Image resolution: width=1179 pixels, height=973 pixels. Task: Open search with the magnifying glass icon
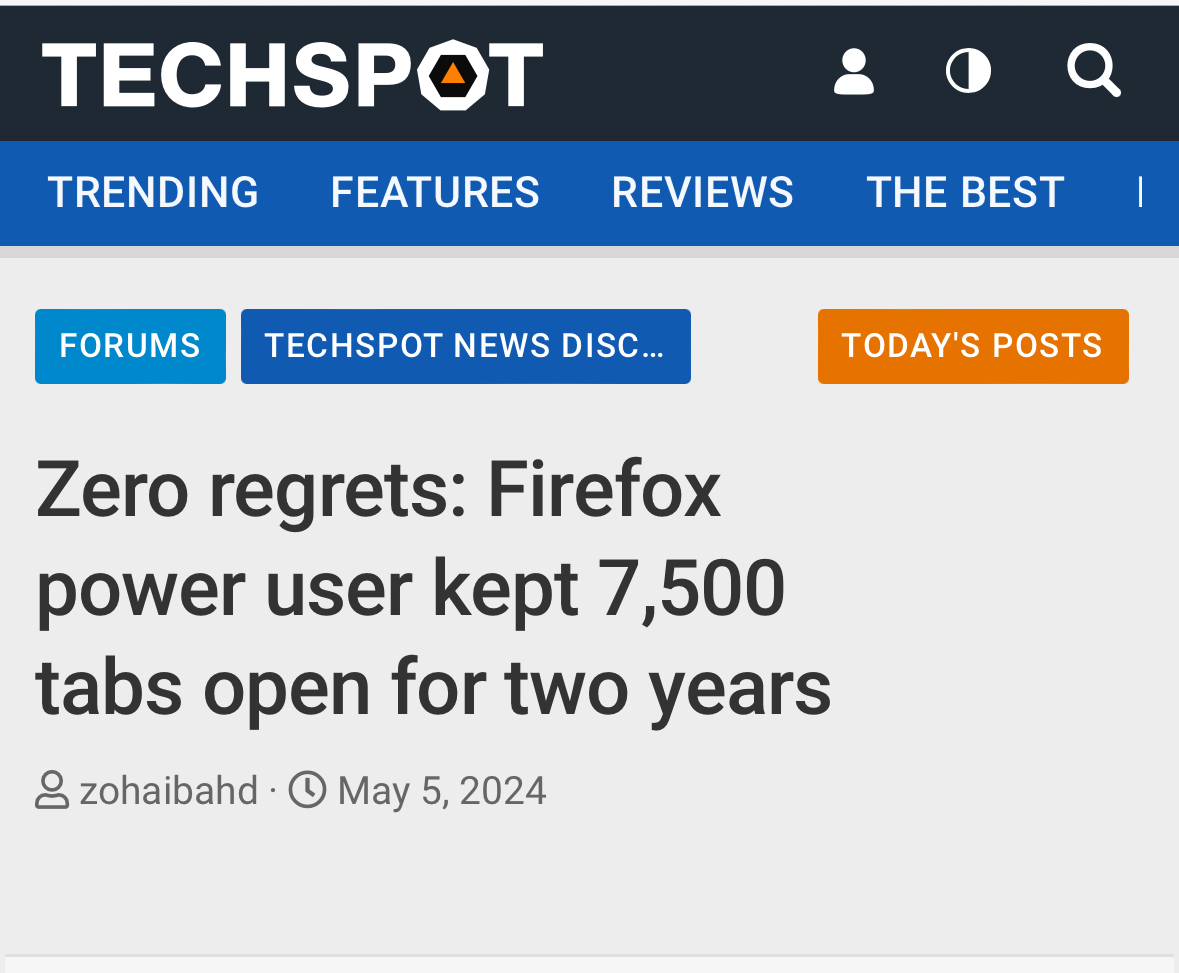[x=1093, y=71]
